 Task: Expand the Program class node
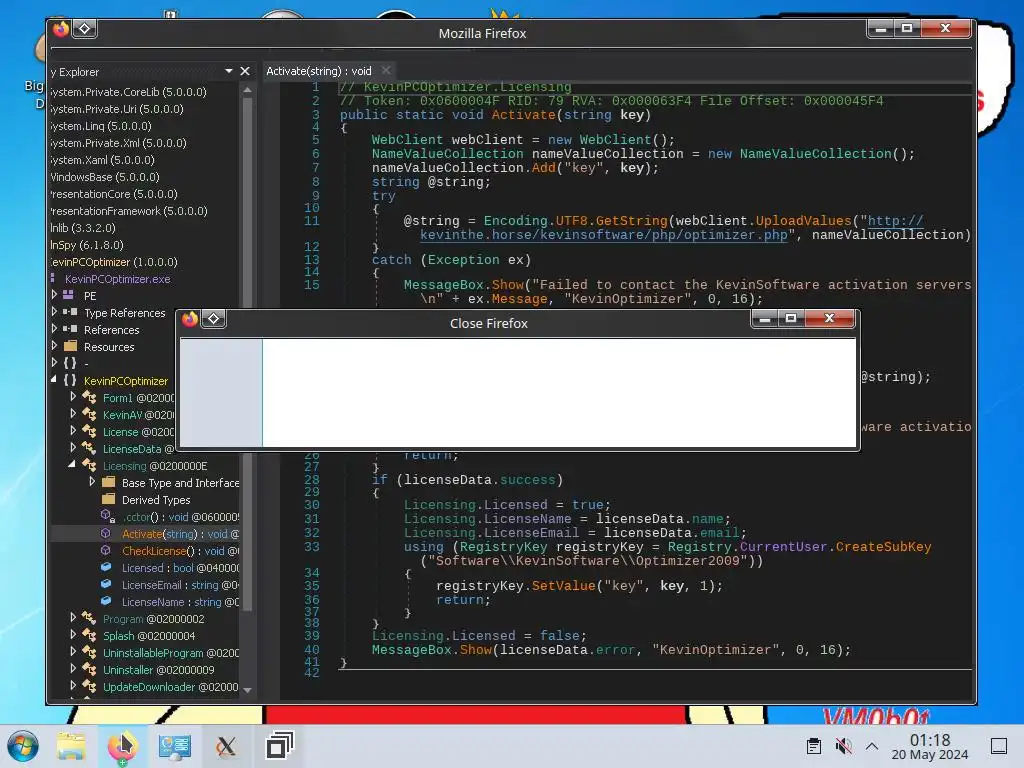[x=73, y=618]
